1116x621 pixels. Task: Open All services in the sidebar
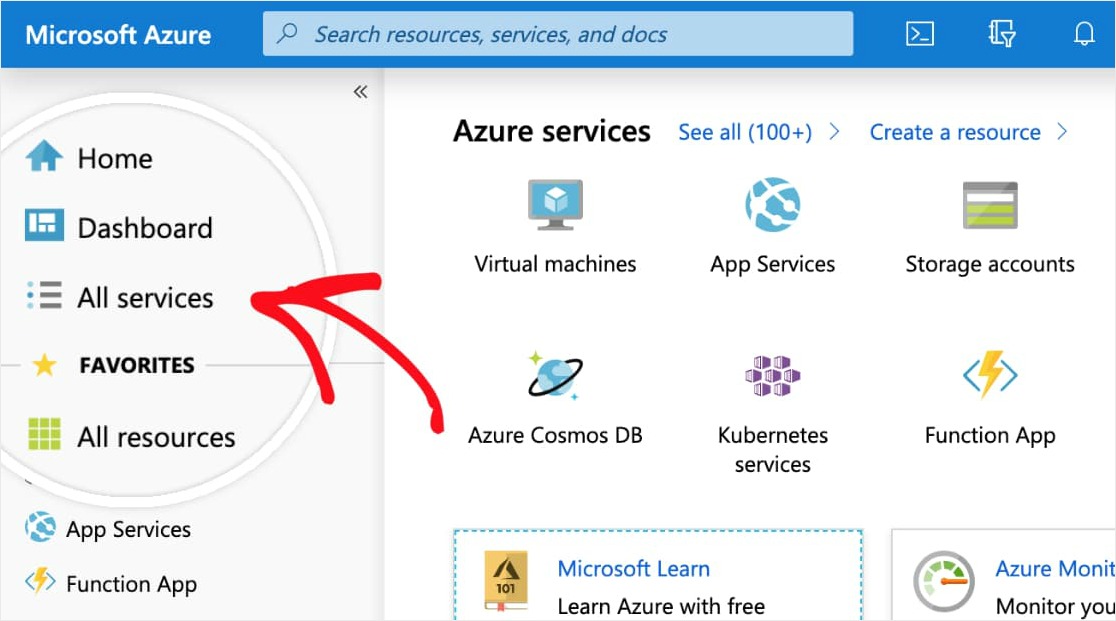pos(145,298)
